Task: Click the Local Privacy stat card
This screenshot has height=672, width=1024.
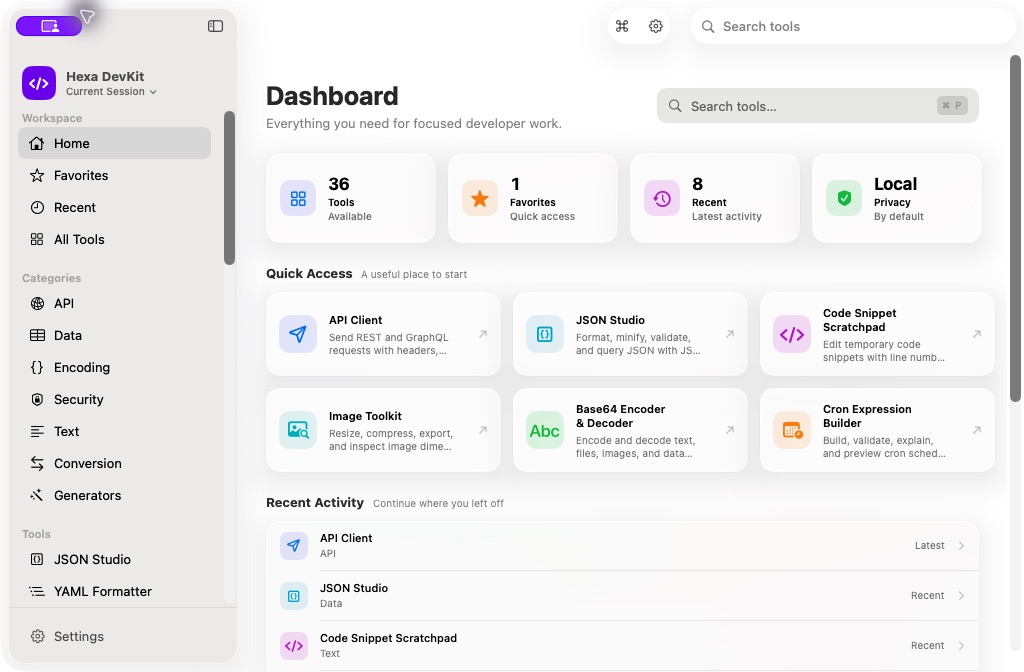Action: (x=897, y=198)
